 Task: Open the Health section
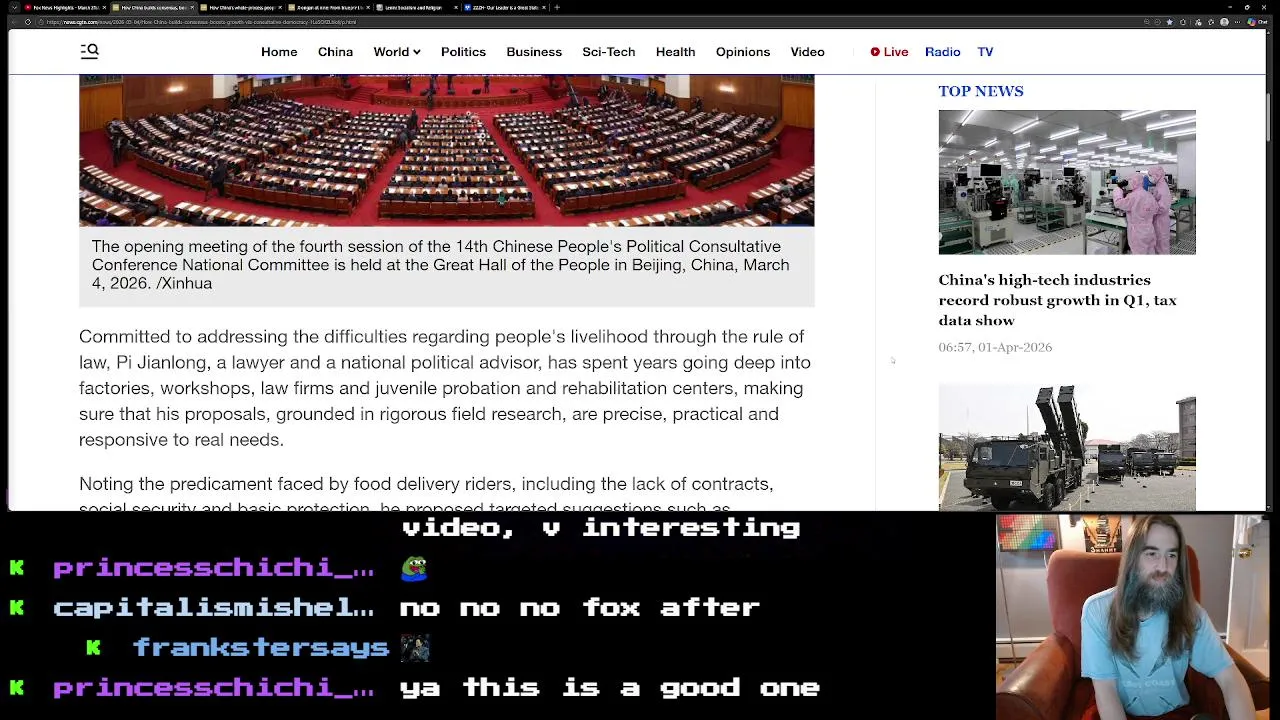pyautogui.click(x=675, y=52)
